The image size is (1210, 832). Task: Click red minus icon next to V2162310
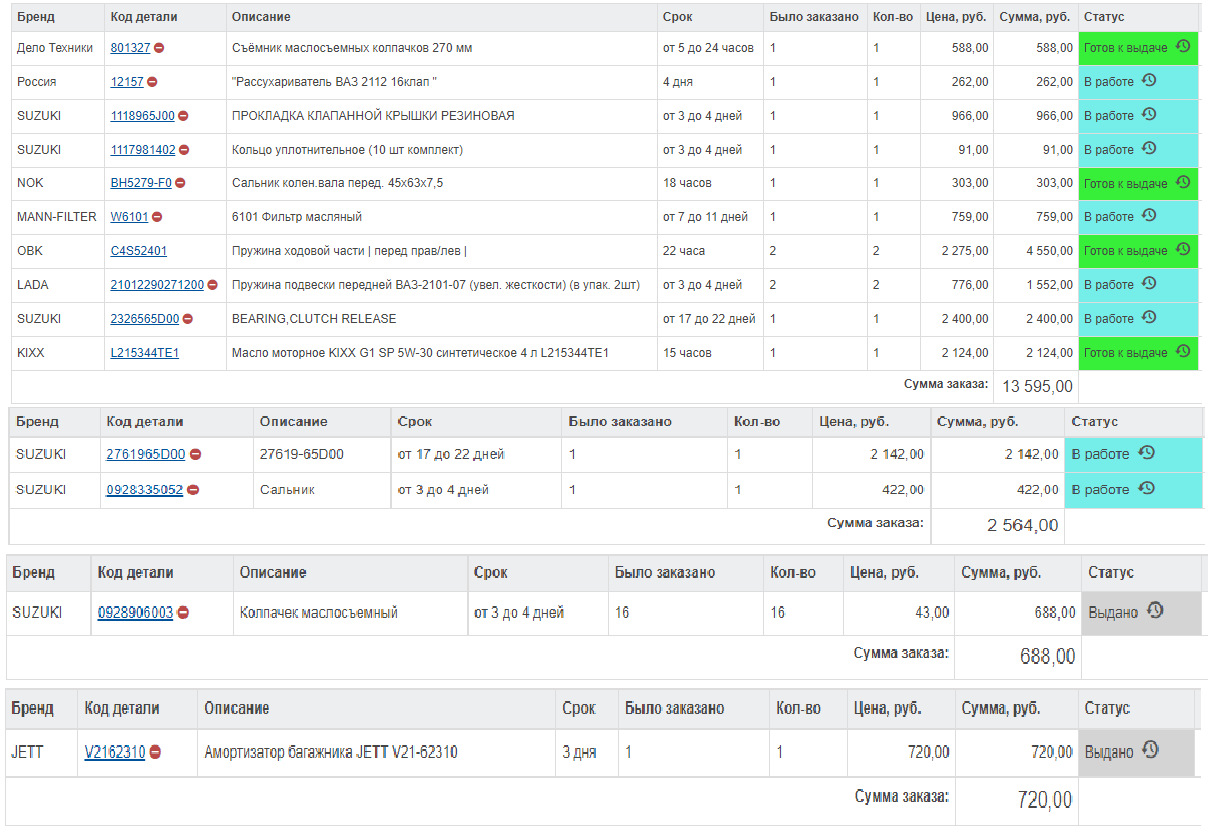point(155,752)
